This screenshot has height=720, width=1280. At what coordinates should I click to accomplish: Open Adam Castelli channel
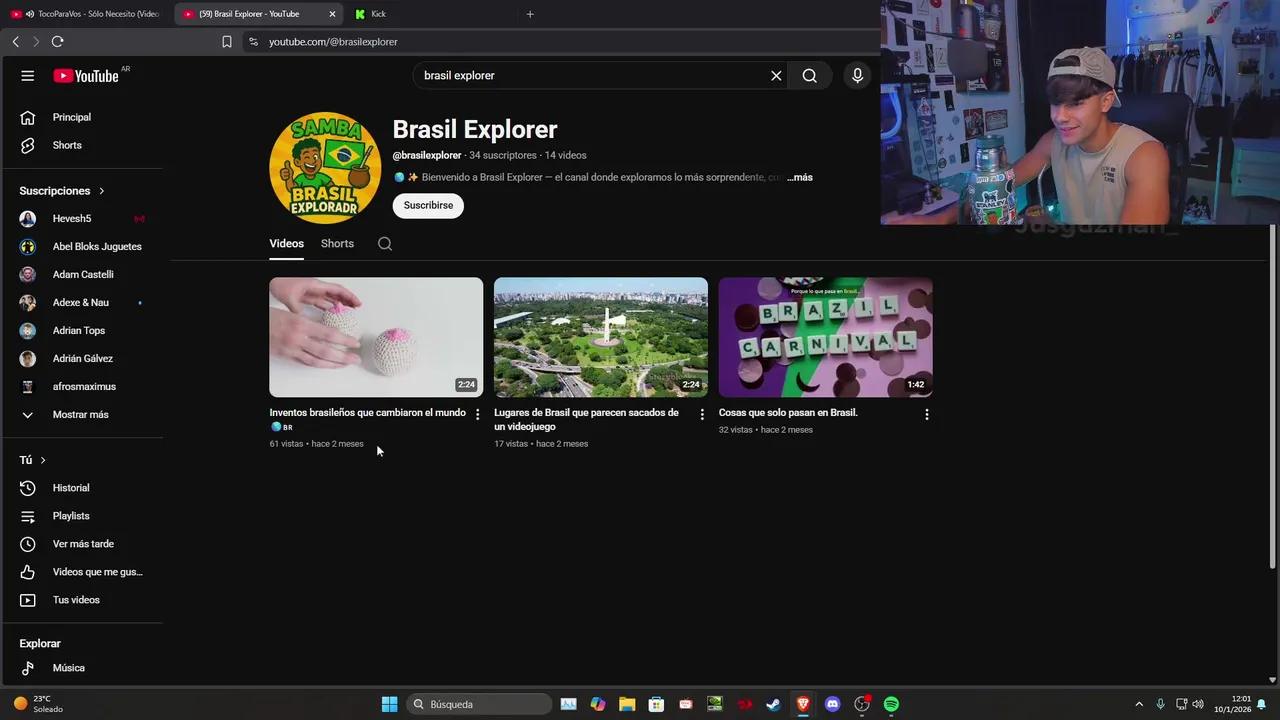pos(82,274)
